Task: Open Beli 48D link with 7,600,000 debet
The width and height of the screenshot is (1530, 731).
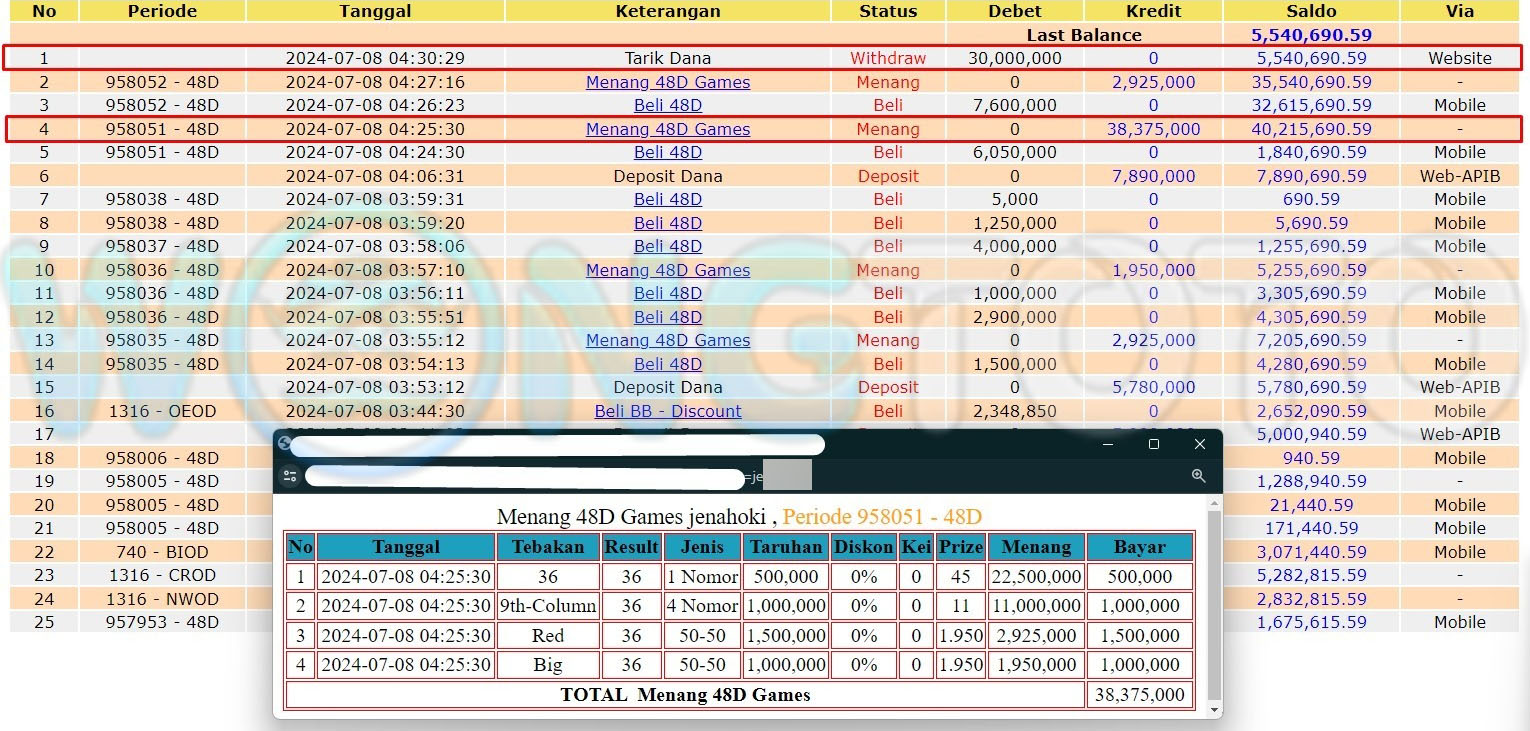Action: (668, 105)
